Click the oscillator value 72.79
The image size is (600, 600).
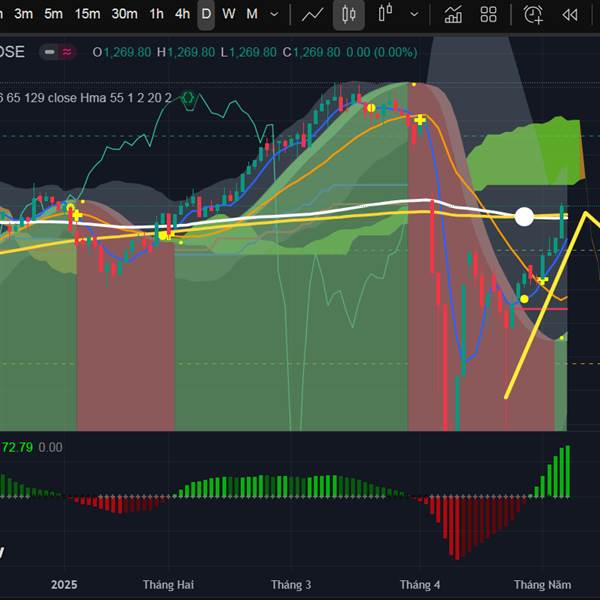click(17, 447)
